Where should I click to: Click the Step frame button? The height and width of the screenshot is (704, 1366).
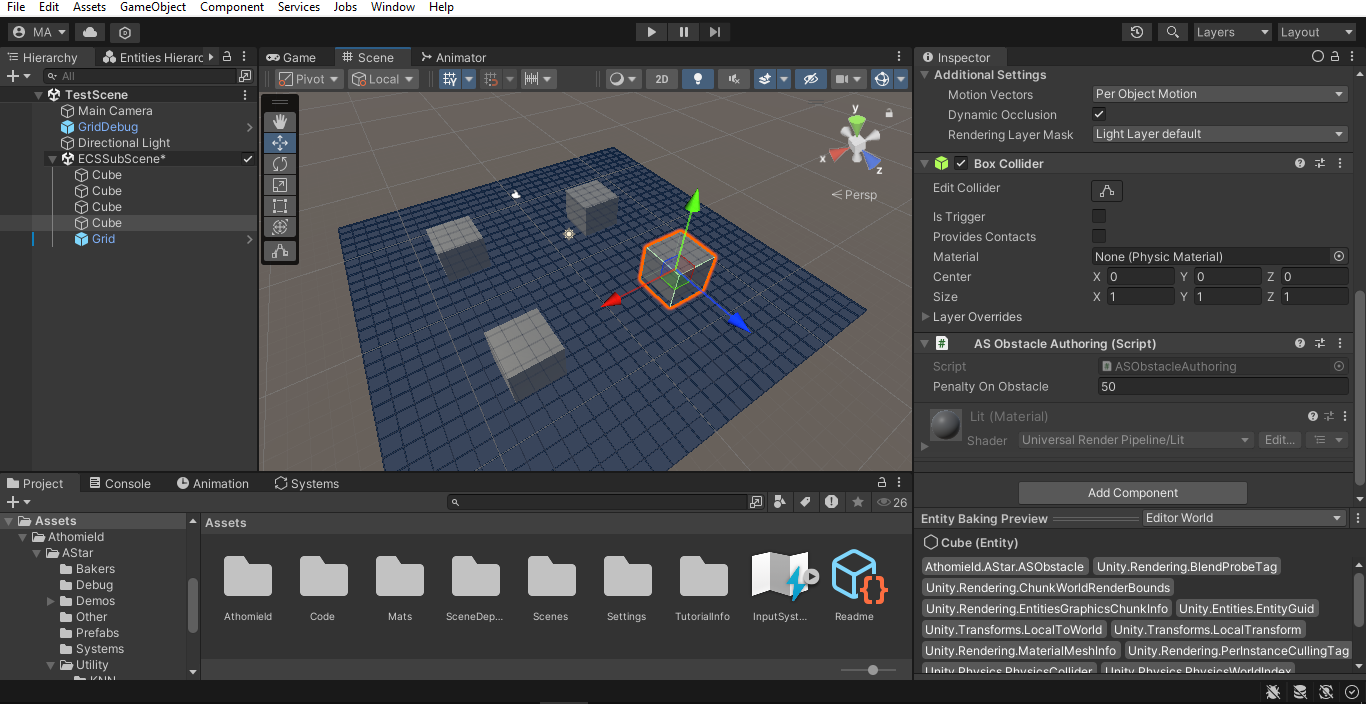point(715,32)
